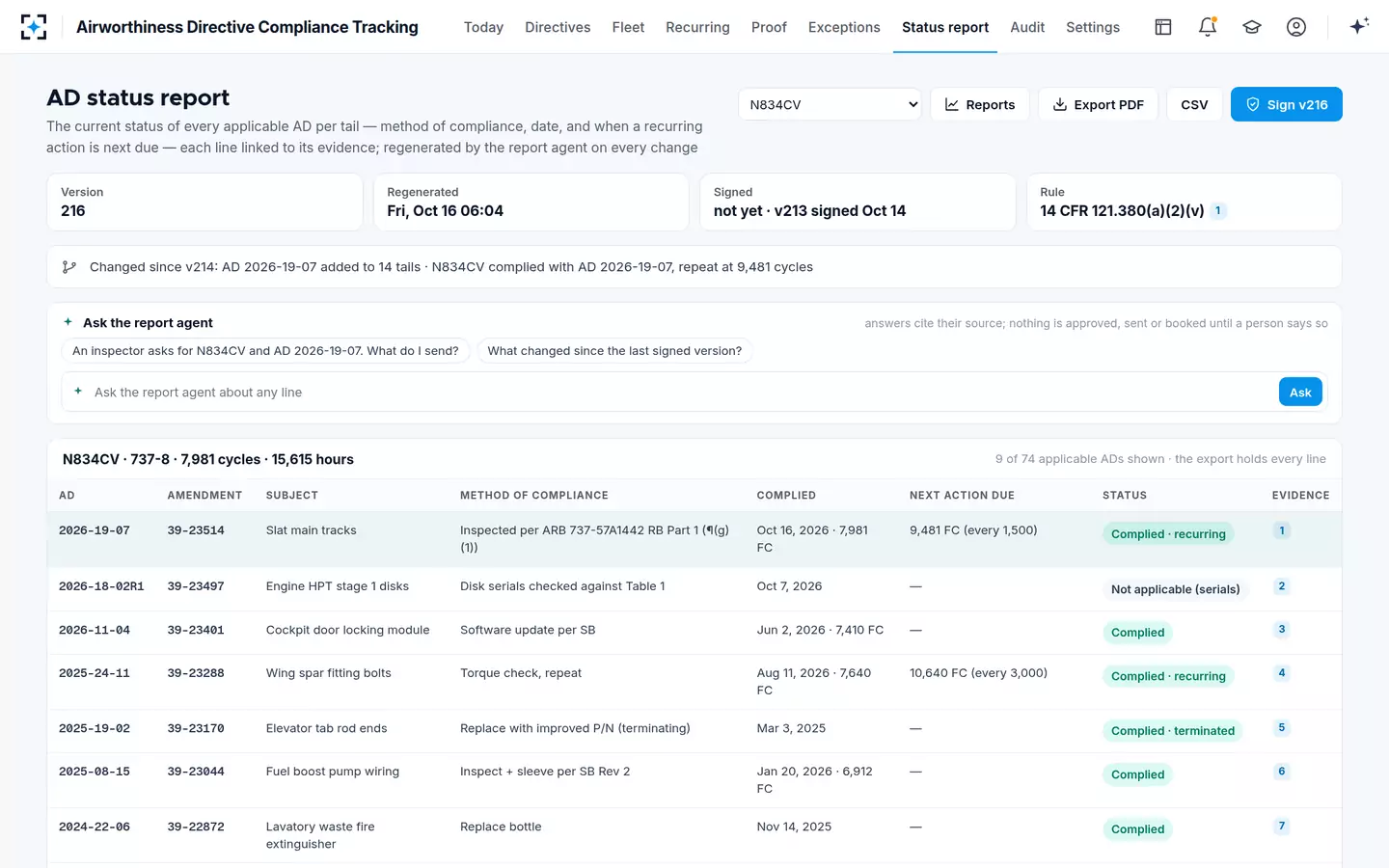Click amendment 39-23288 cell

point(196,673)
